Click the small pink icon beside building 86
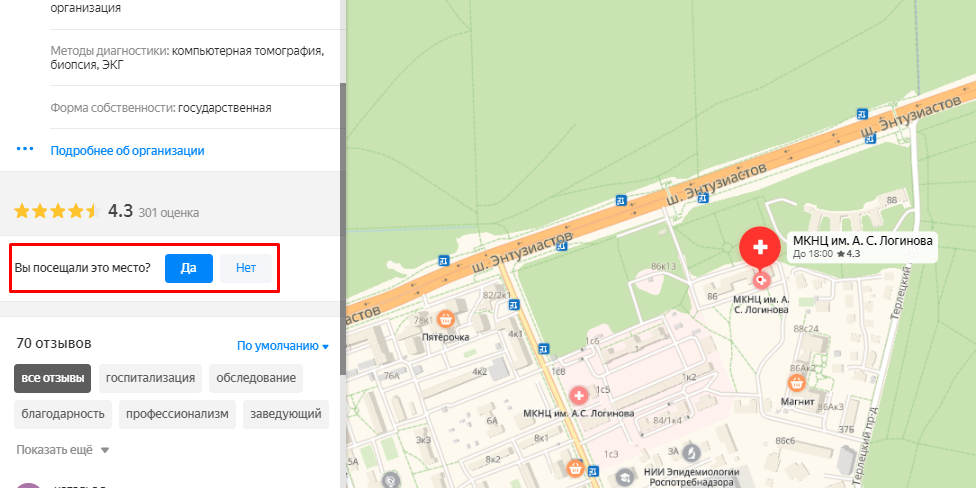This screenshot has height=488, width=976. click(759, 280)
